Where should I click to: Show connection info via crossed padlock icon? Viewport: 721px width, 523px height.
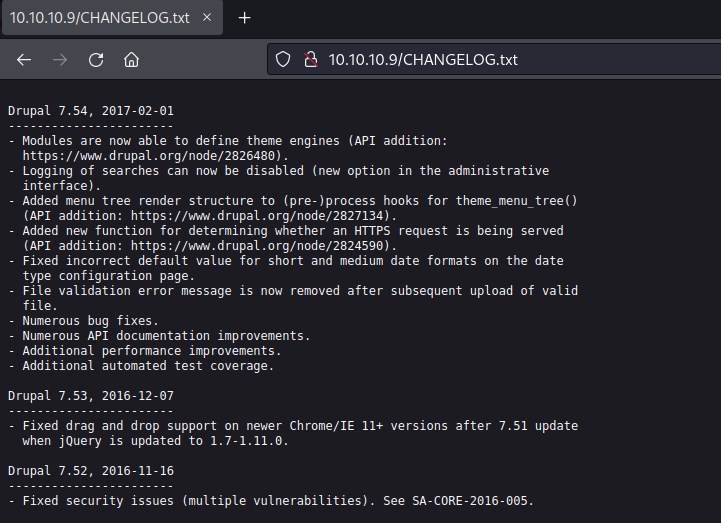[x=310, y=60]
